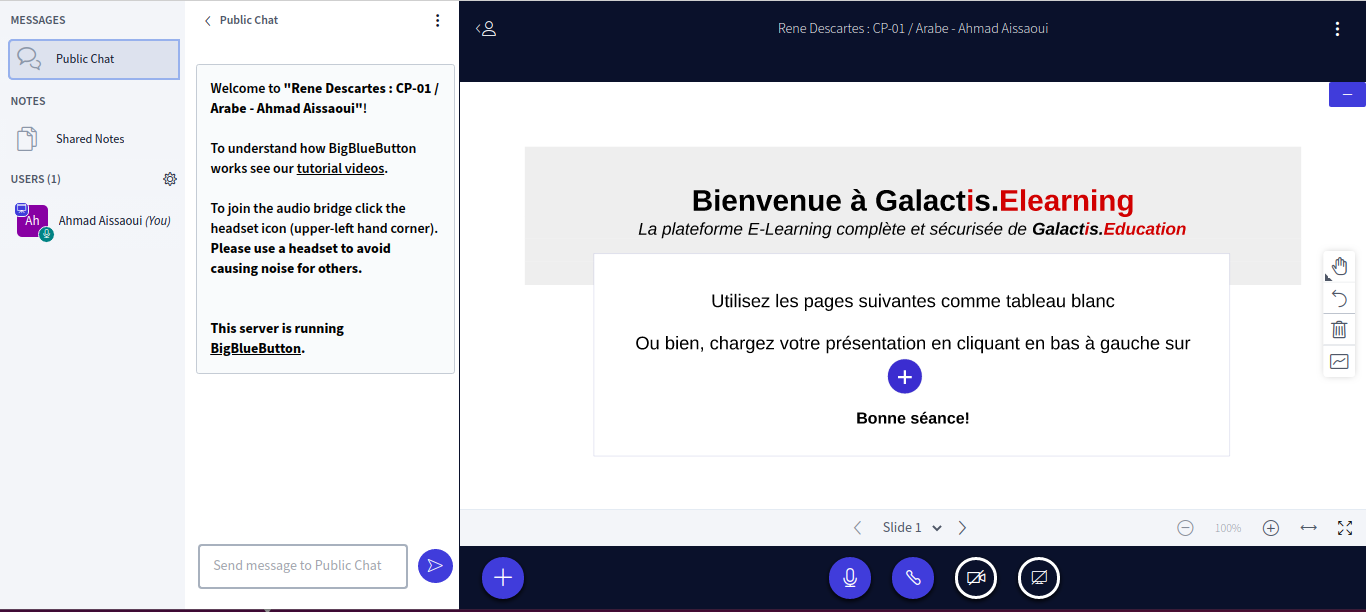
Task: Open the actions plus menu
Action: pos(503,578)
